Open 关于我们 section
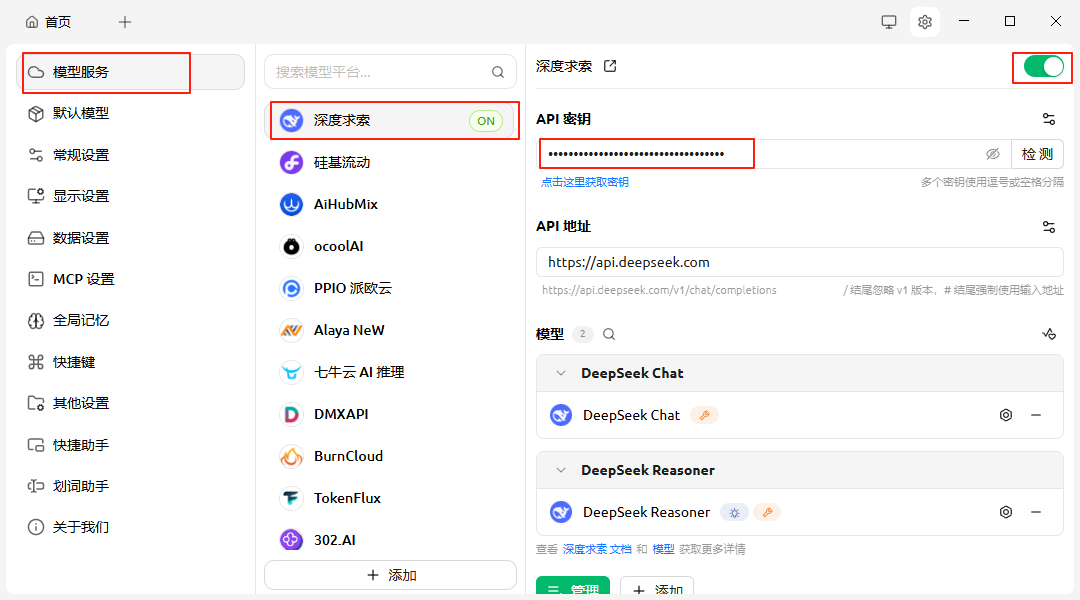 click(130, 528)
